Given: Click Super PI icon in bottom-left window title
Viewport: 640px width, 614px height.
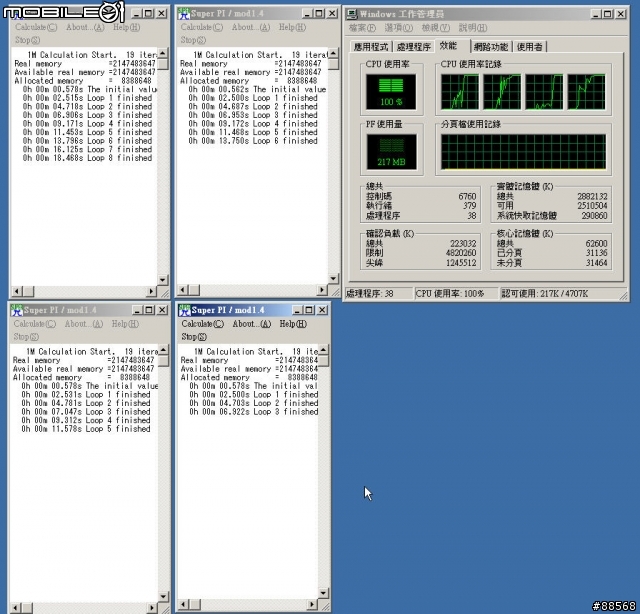Looking at the screenshot, I should coord(17,310).
